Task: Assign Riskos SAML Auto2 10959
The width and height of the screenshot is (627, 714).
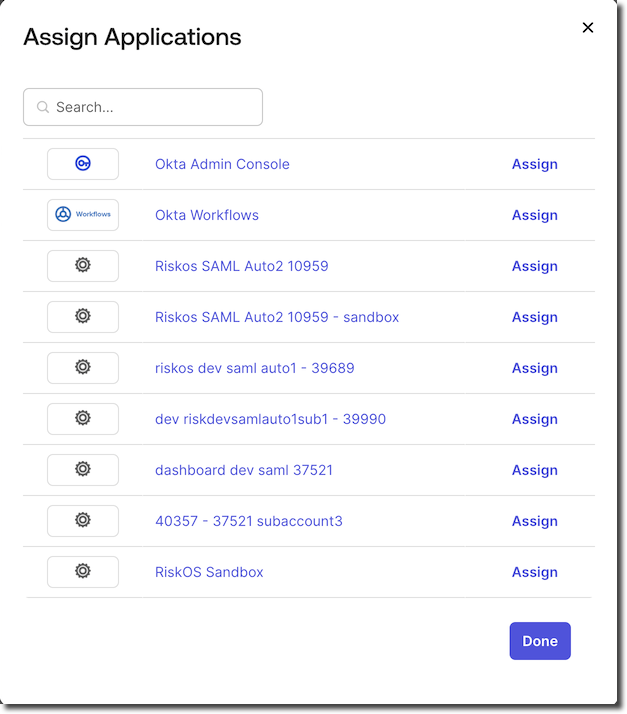Action: coord(535,266)
